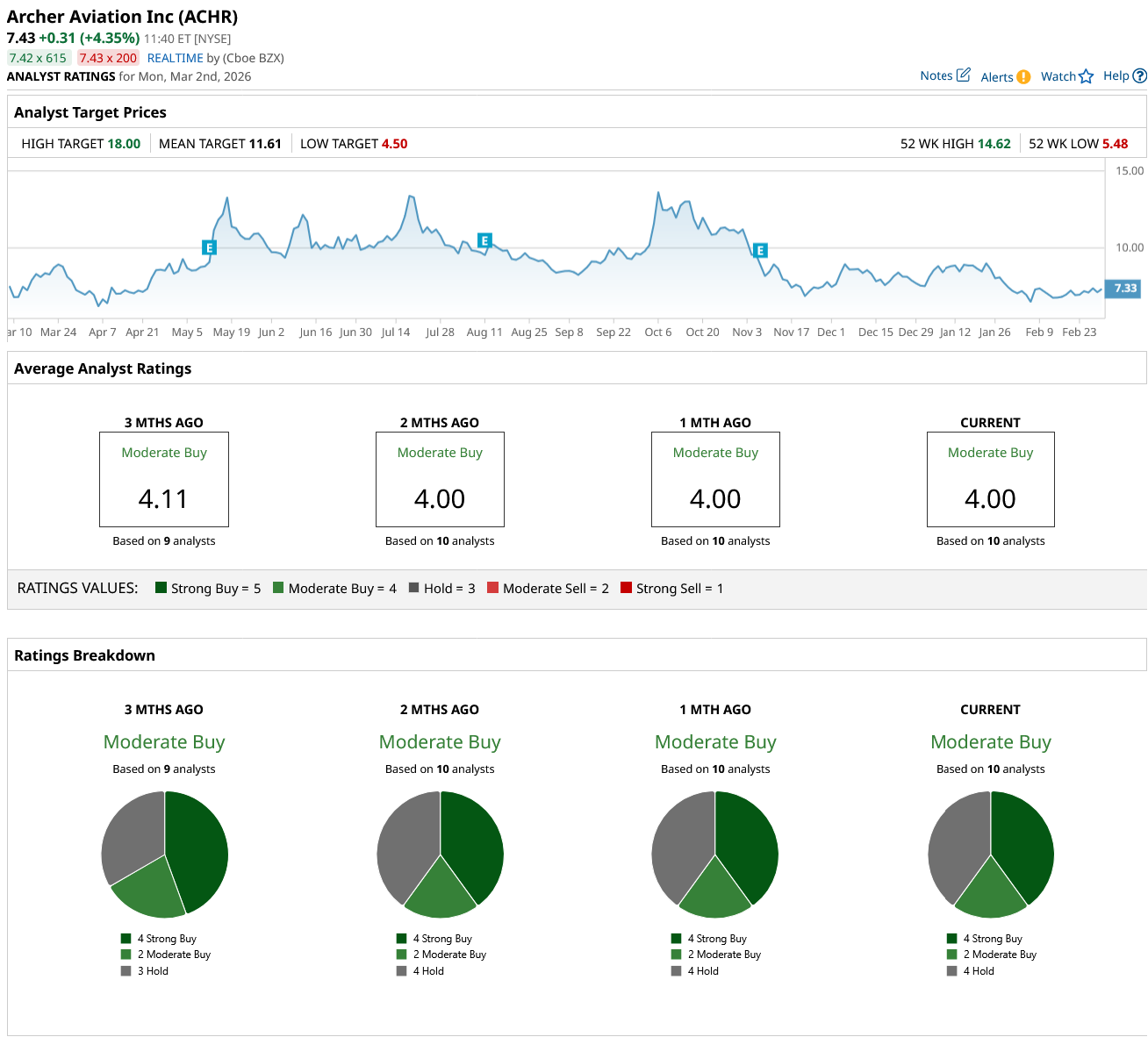This screenshot has width=1148, height=1037.
Task: Click the 7.43 x 200 ask badge
Action: click(x=108, y=58)
